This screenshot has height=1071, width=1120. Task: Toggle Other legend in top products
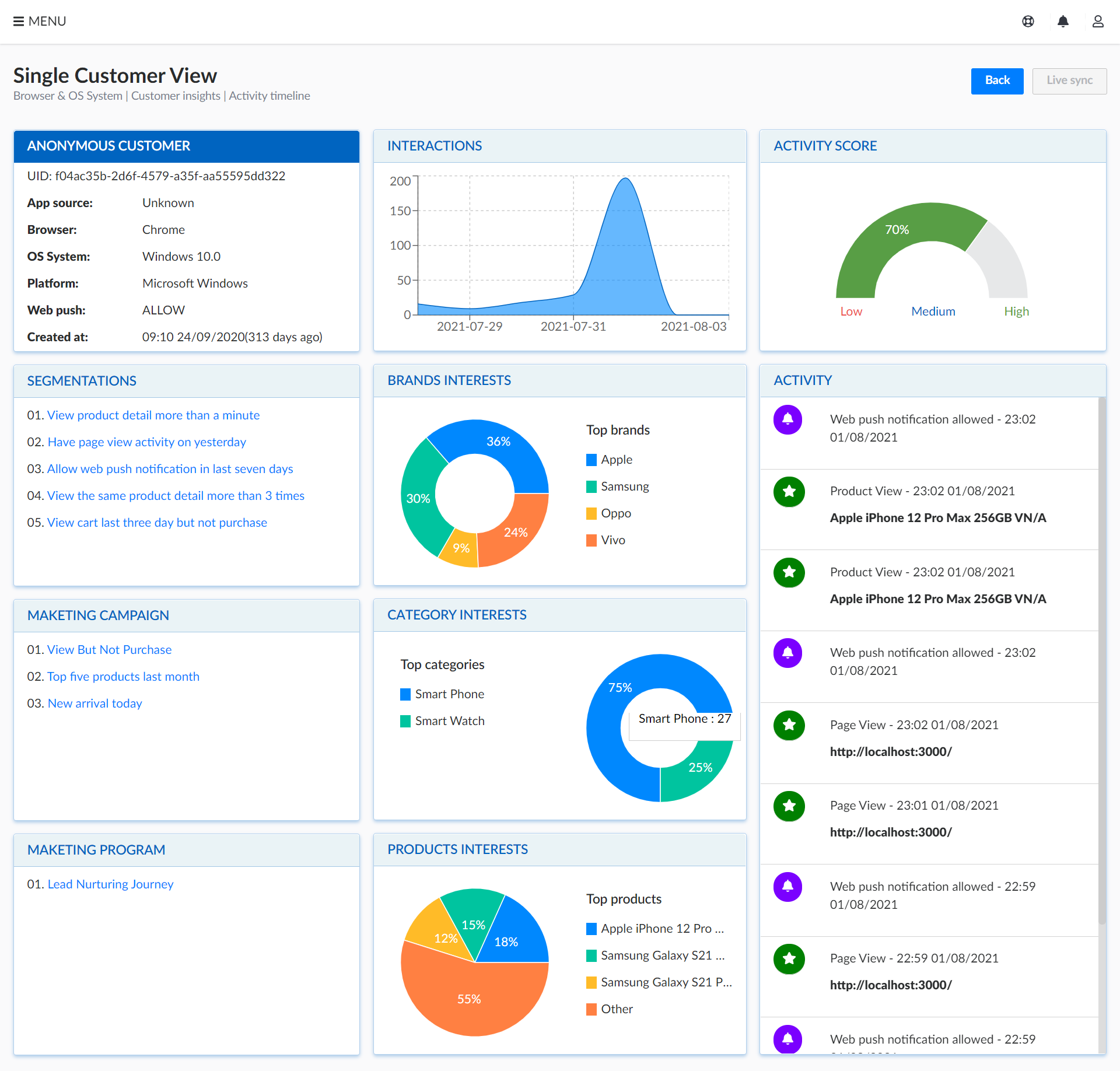click(x=610, y=1009)
